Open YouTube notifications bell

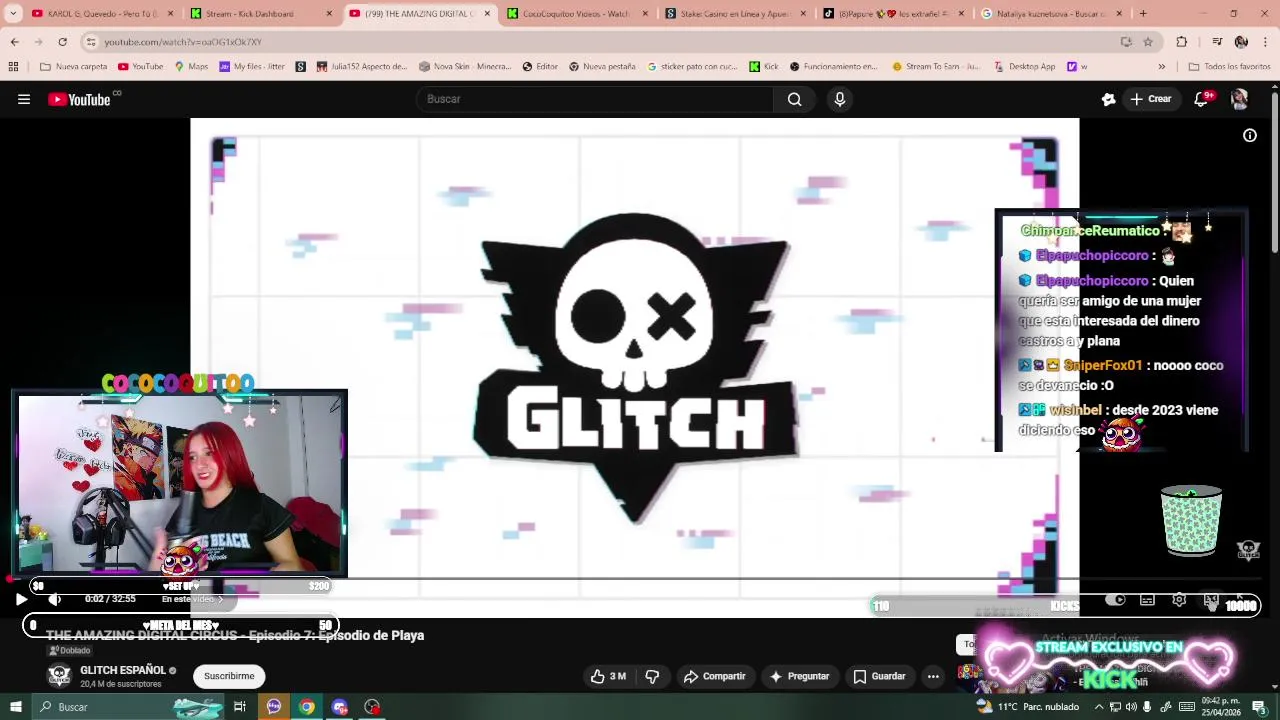click(1201, 99)
